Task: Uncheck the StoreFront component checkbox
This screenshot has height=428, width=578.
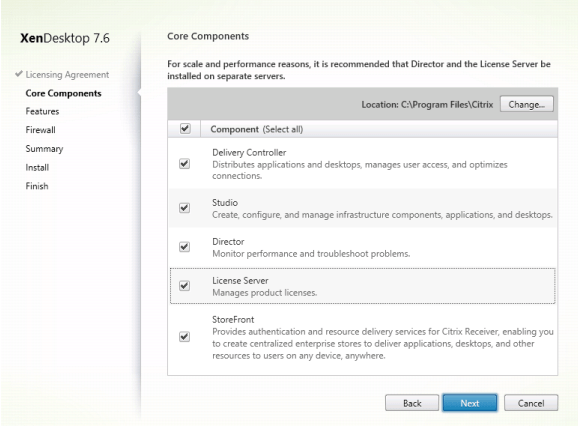Action: click(x=184, y=337)
